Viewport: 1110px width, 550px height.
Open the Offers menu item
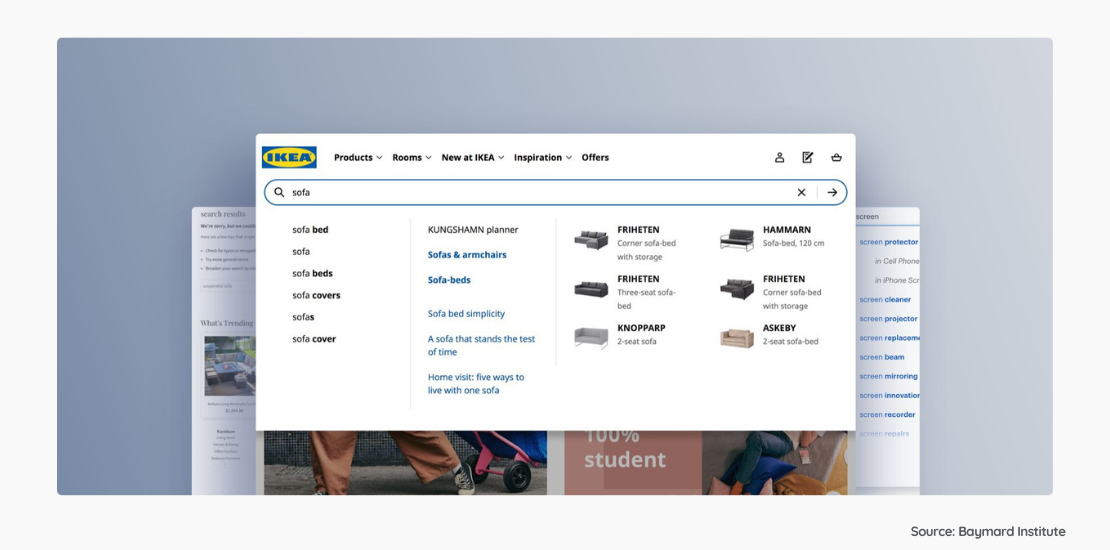pos(595,157)
